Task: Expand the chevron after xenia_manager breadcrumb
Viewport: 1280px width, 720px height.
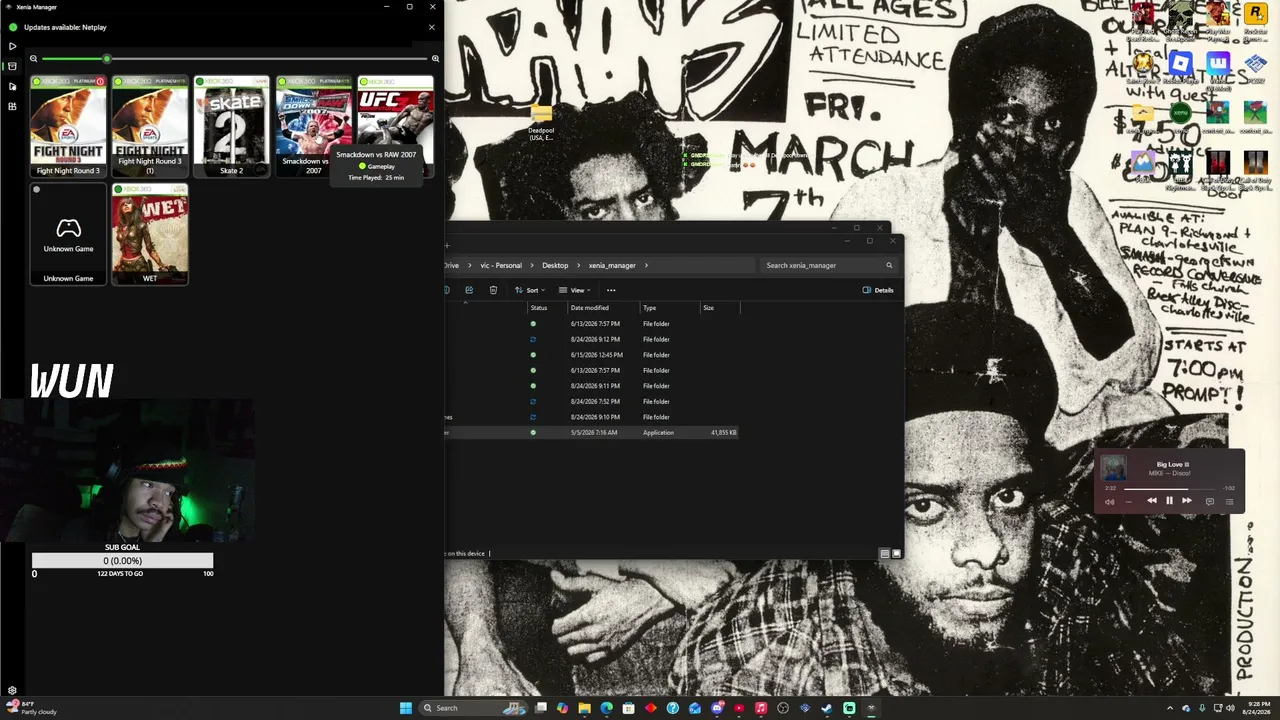Action: pyautogui.click(x=646, y=265)
